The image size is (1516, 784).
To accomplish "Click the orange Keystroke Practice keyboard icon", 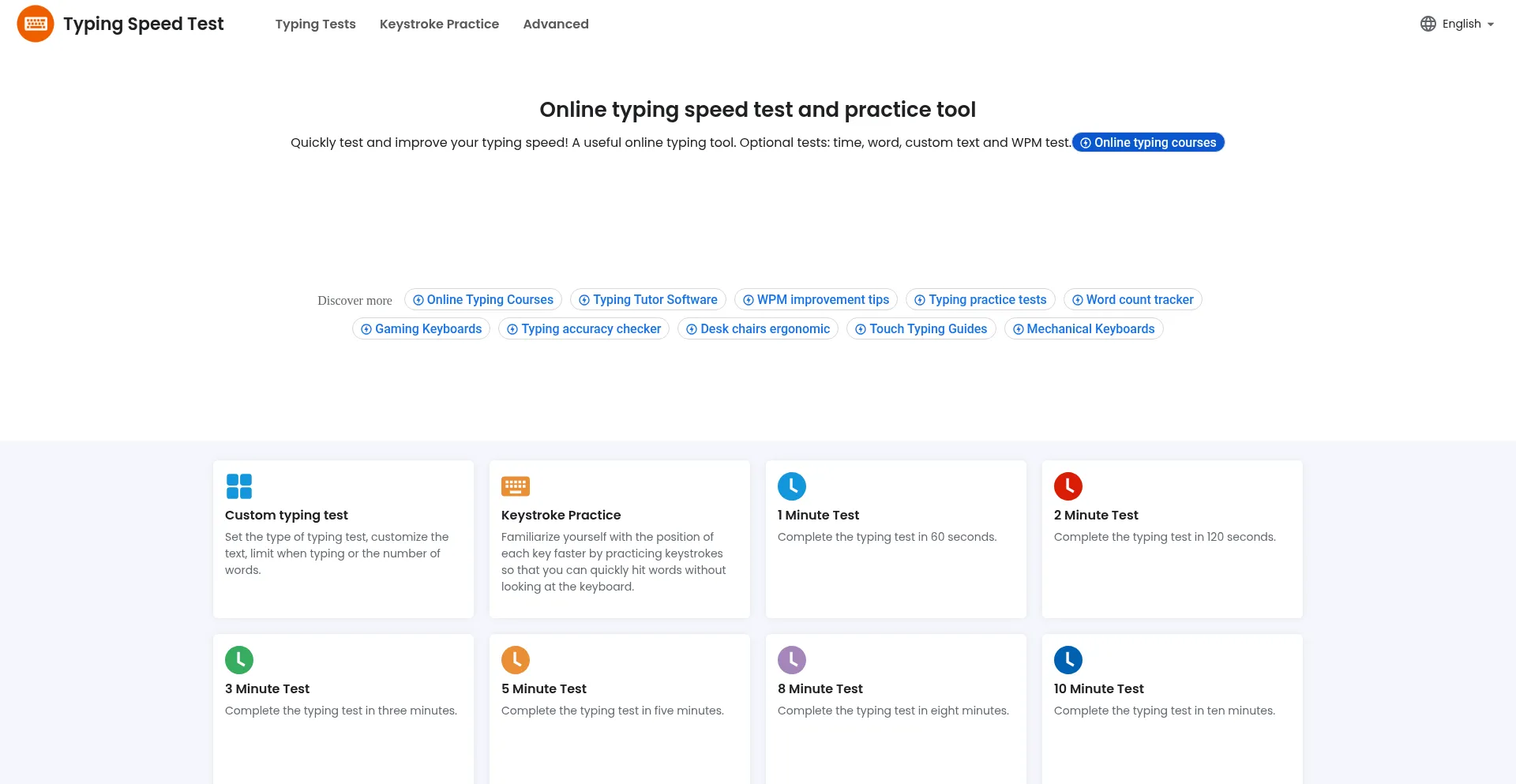I will tap(515, 486).
